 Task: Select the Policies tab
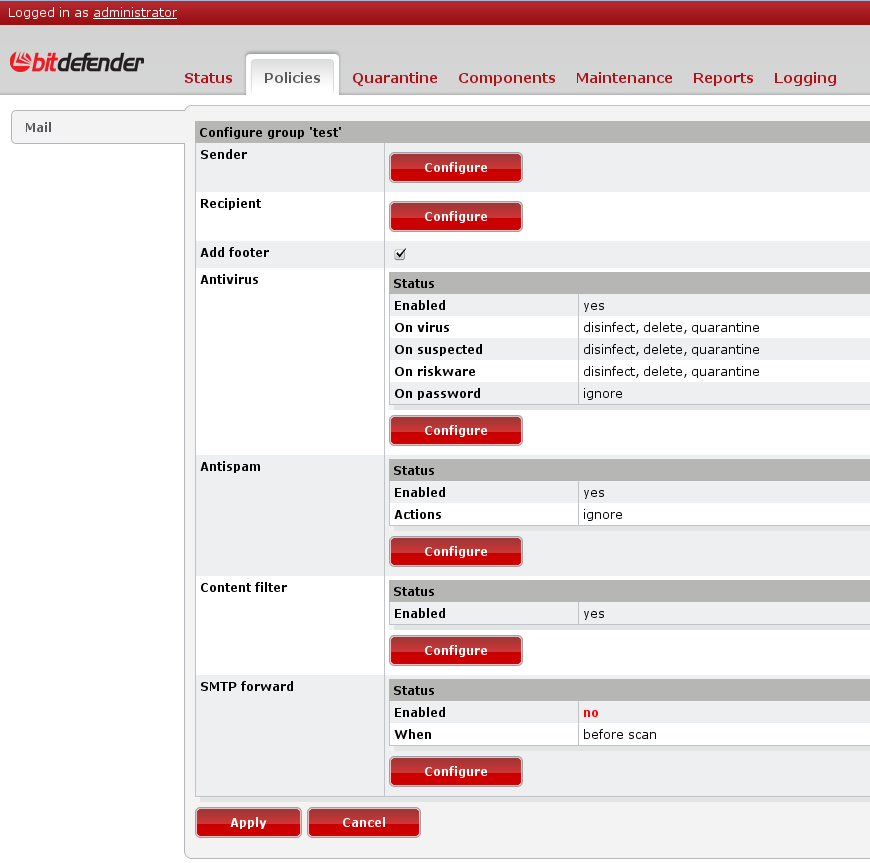click(292, 77)
